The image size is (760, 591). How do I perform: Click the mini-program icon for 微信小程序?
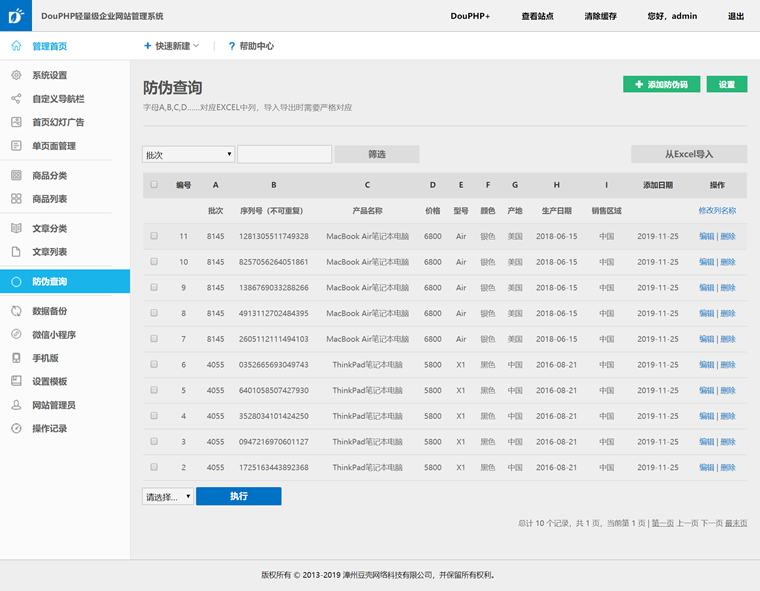[16, 334]
